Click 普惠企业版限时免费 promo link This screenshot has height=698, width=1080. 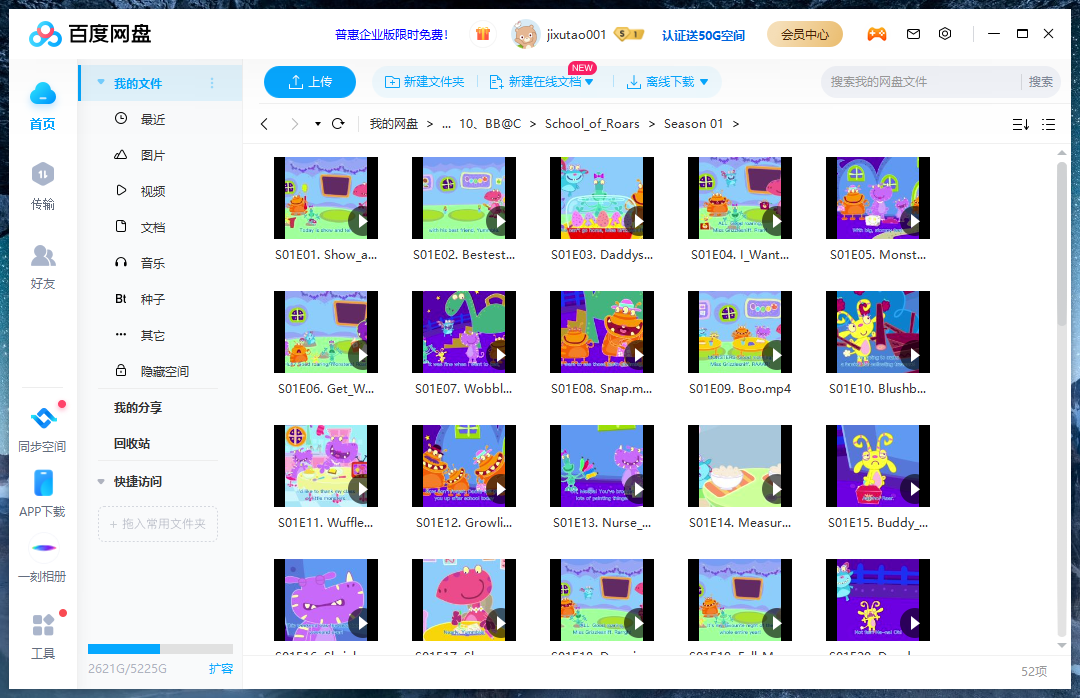pos(391,34)
